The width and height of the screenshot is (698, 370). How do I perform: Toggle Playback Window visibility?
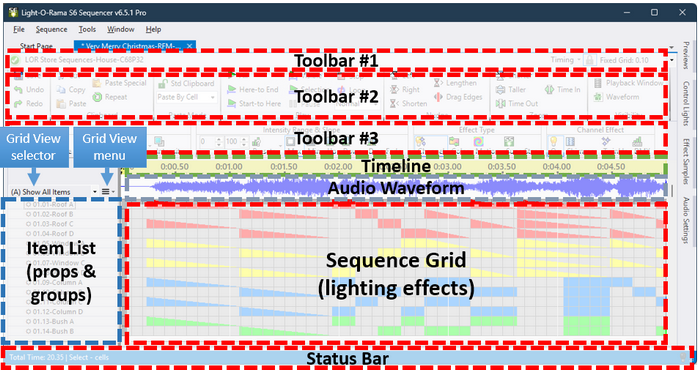pyautogui.click(x=629, y=83)
